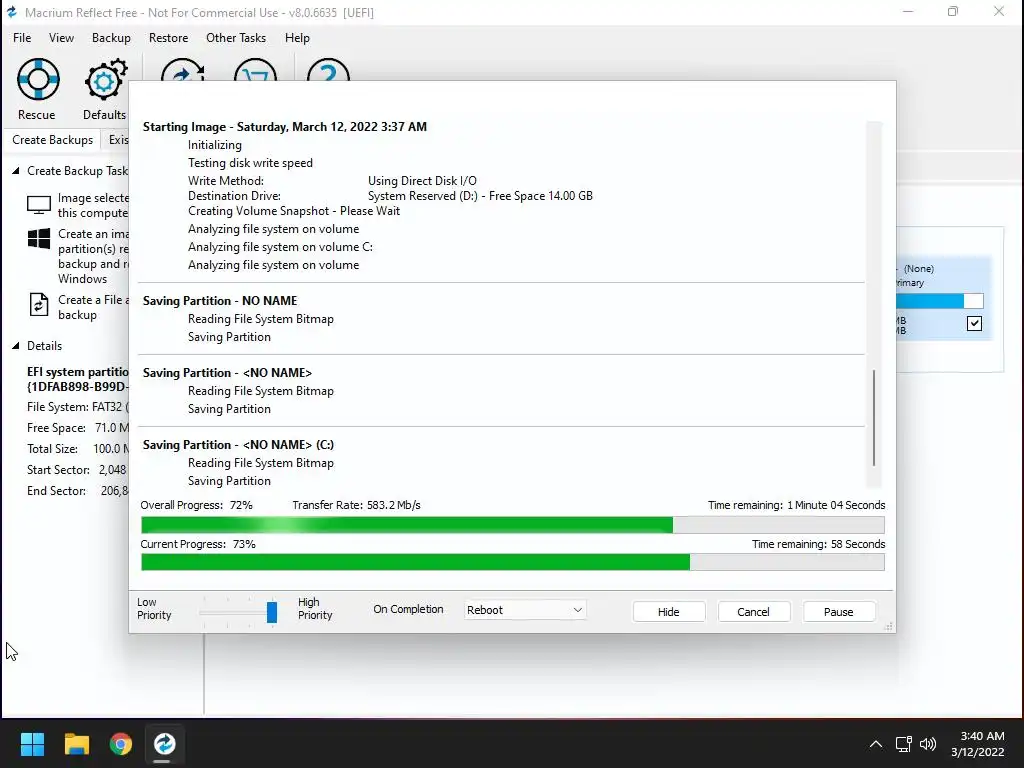
Task: Click 'Analyzing file system on volume C:' line
Action: 280,247
